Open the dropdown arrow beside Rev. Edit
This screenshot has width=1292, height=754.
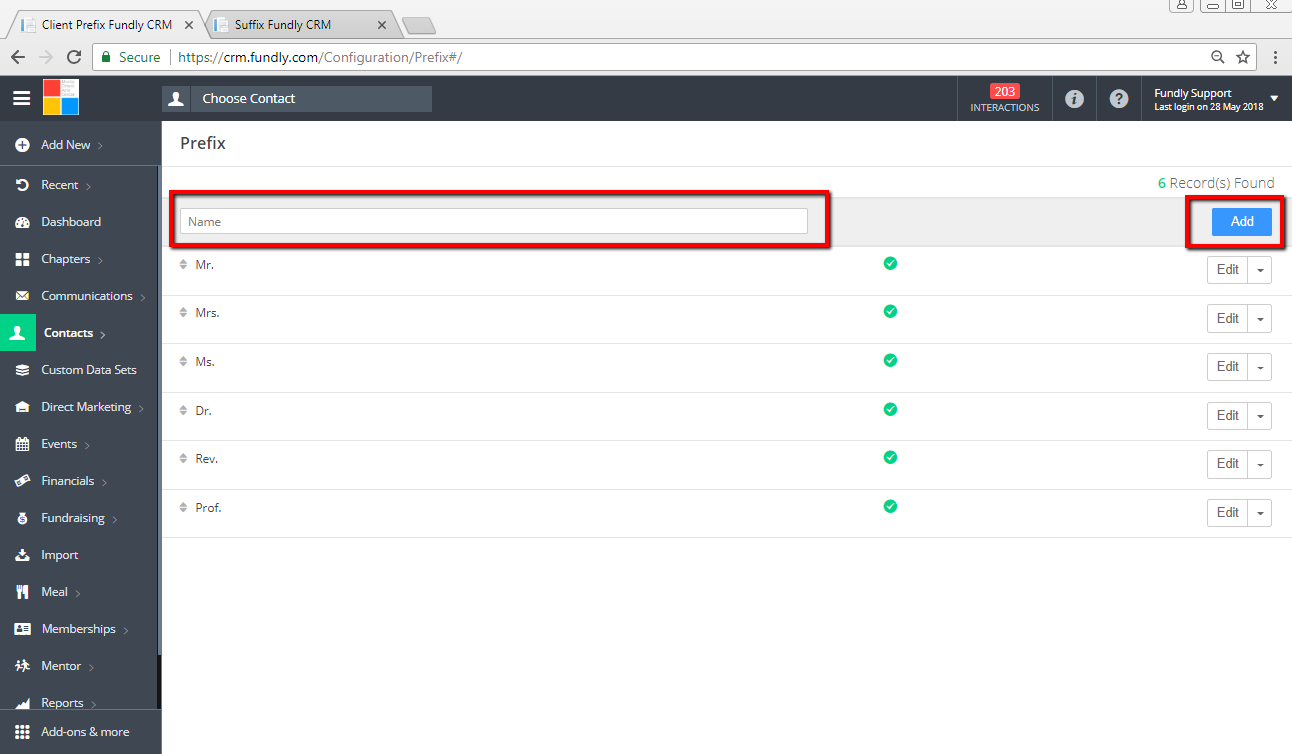point(1260,464)
